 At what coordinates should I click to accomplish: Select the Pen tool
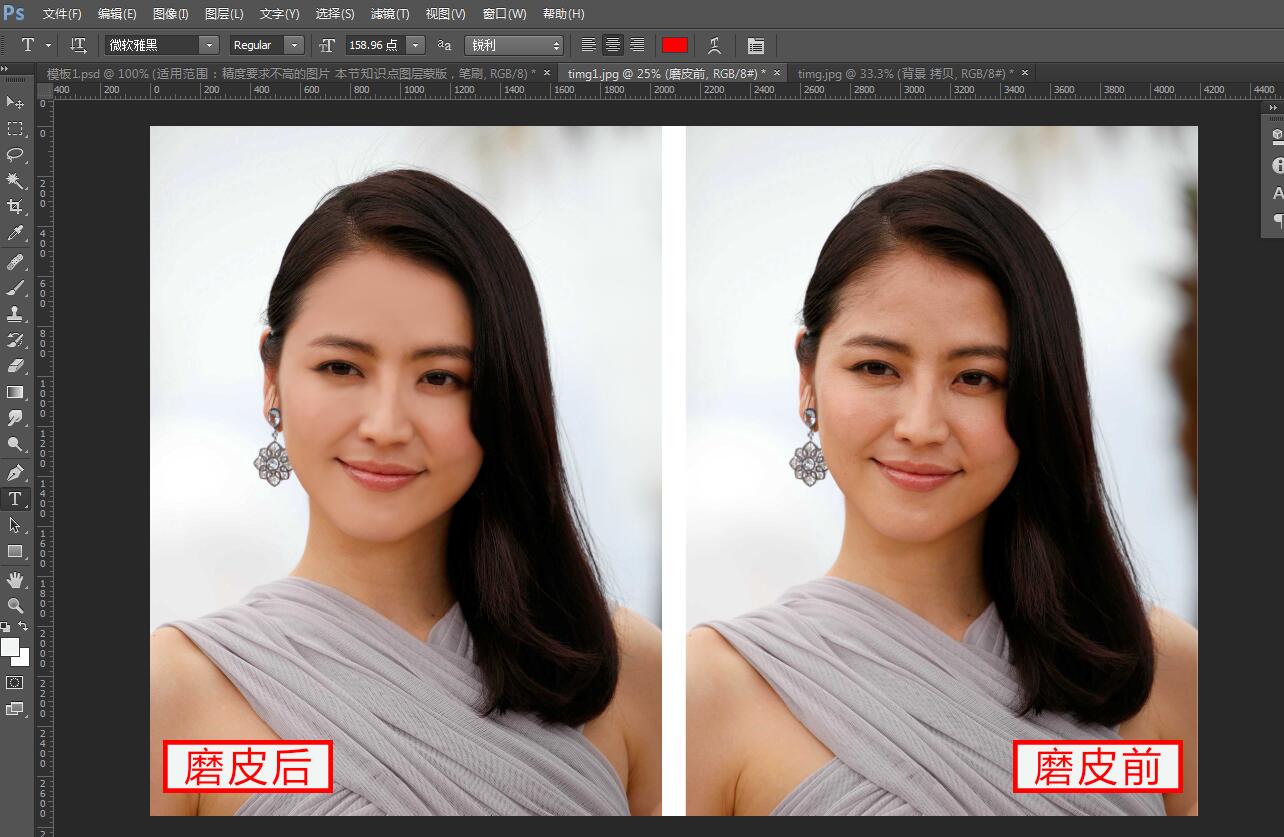click(x=15, y=473)
